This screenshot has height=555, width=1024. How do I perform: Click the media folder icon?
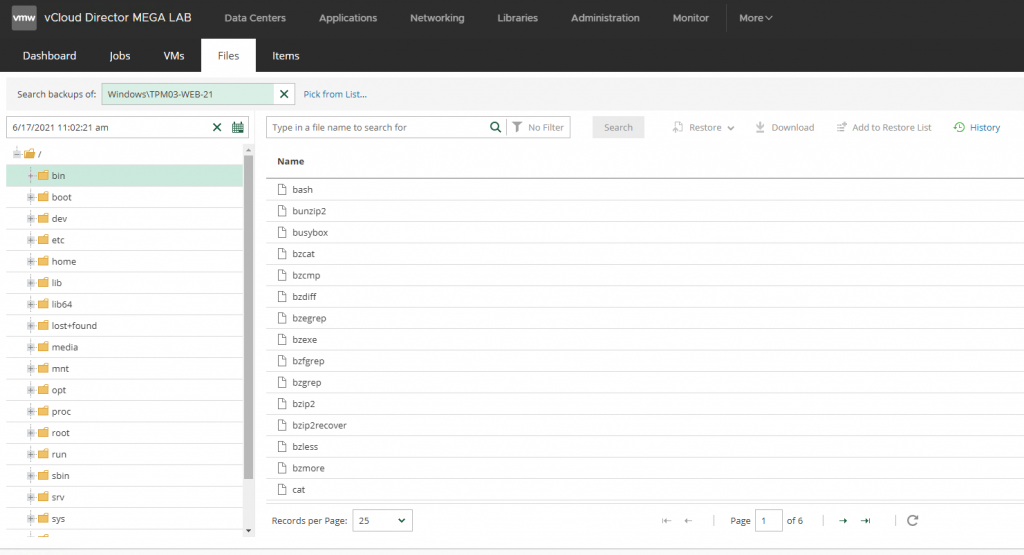pos(43,347)
